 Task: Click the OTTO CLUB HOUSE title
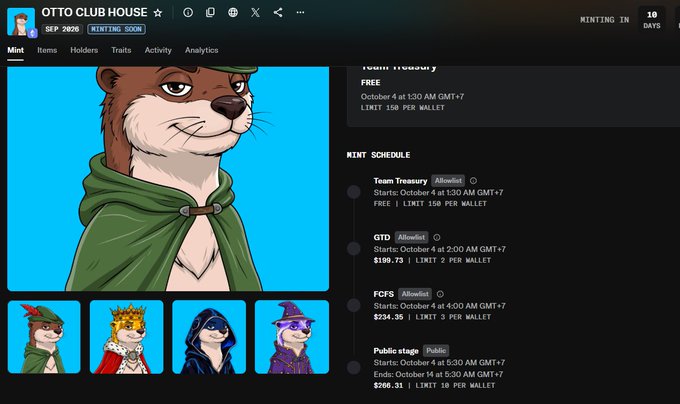click(x=94, y=13)
